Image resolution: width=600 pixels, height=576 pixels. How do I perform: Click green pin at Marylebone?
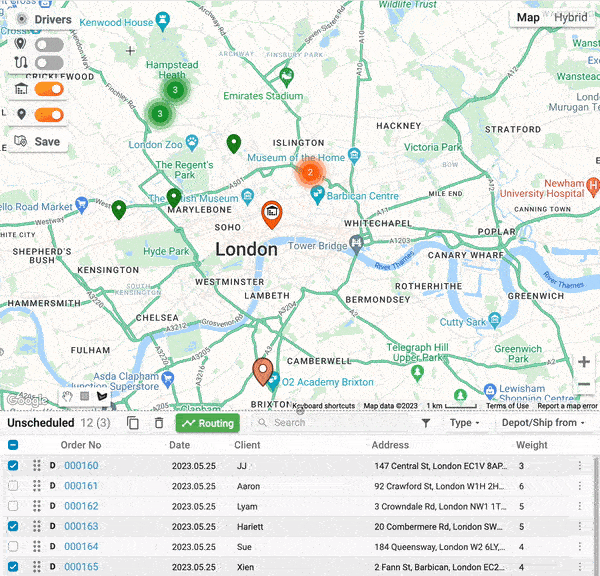pyautogui.click(x=174, y=197)
